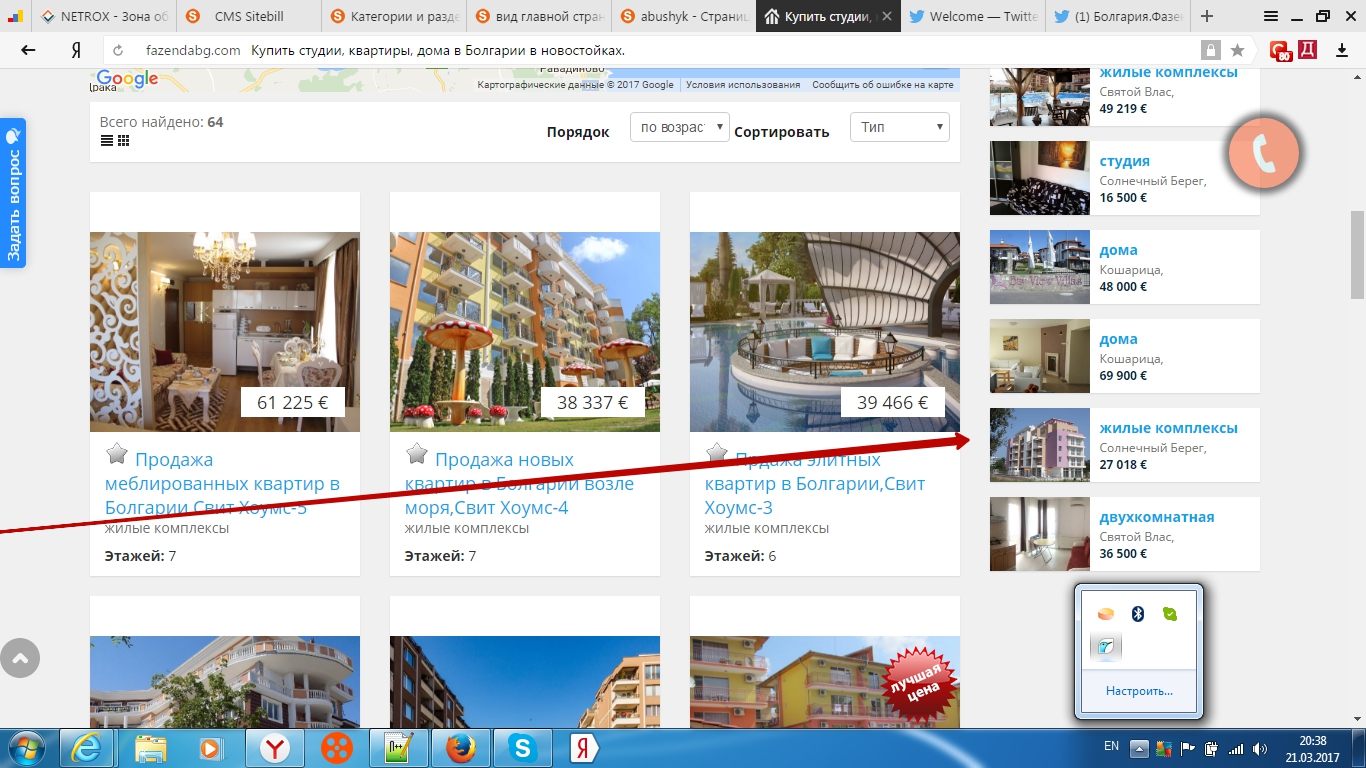Show hidden tray icons arrow
Viewport: 1366px width, 768px height.
pos(1138,748)
